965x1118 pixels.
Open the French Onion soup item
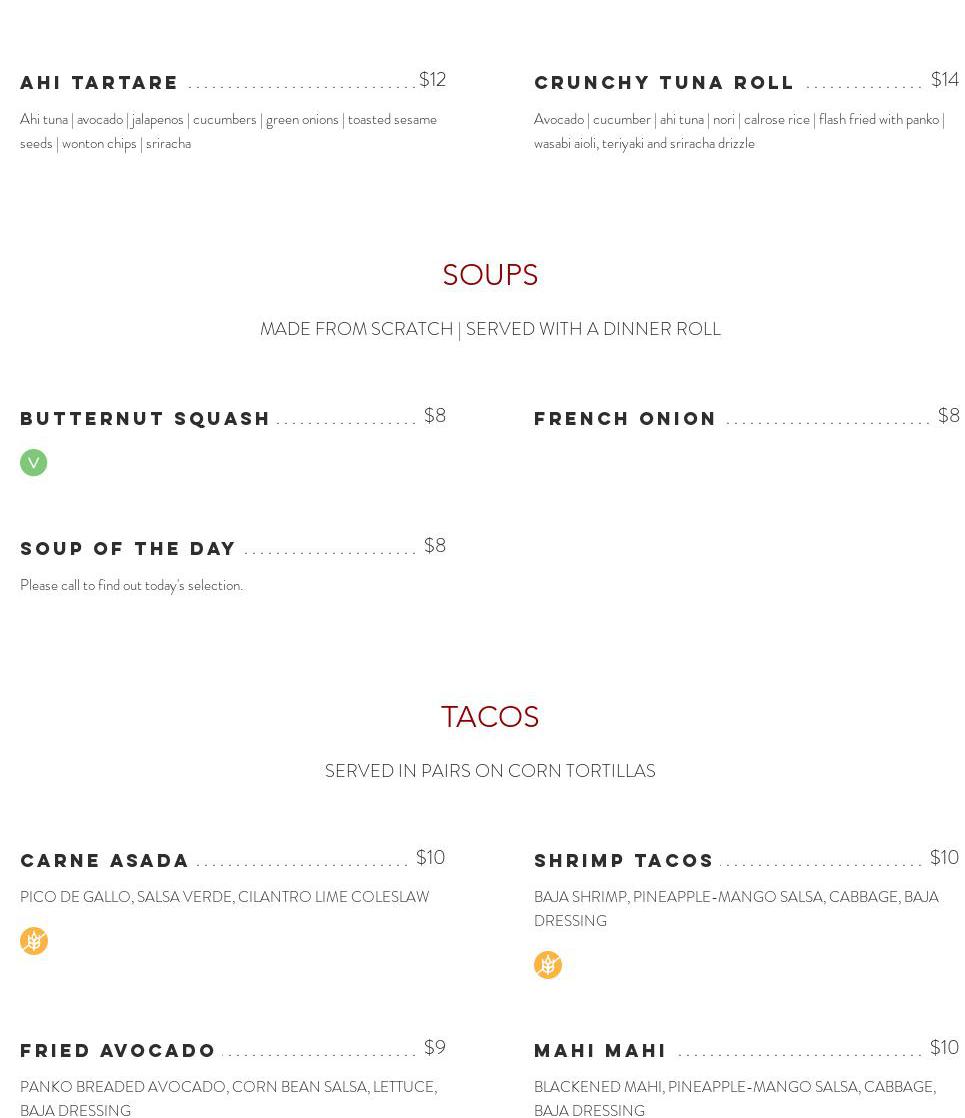pyautogui.click(x=625, y=418)
